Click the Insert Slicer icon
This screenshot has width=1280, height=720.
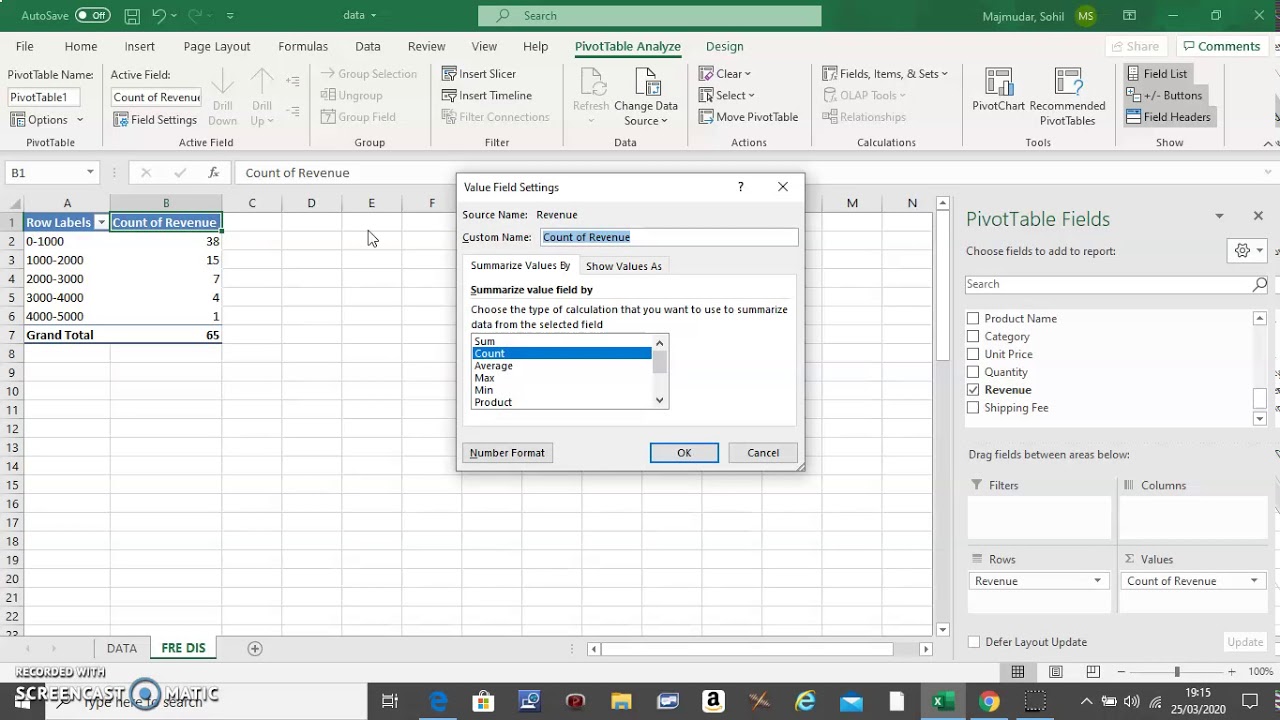click(450, 74)
